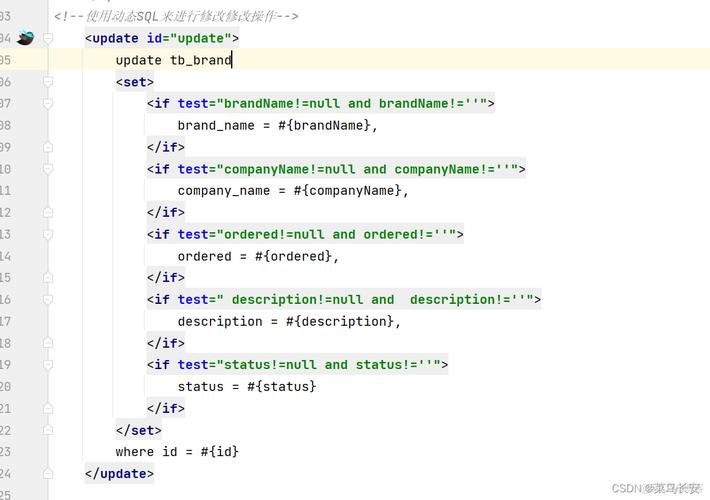The width and height of the screenshot is (710, 500).
Task: Click the </if> tag below company_name line
Action: [166, 212]
